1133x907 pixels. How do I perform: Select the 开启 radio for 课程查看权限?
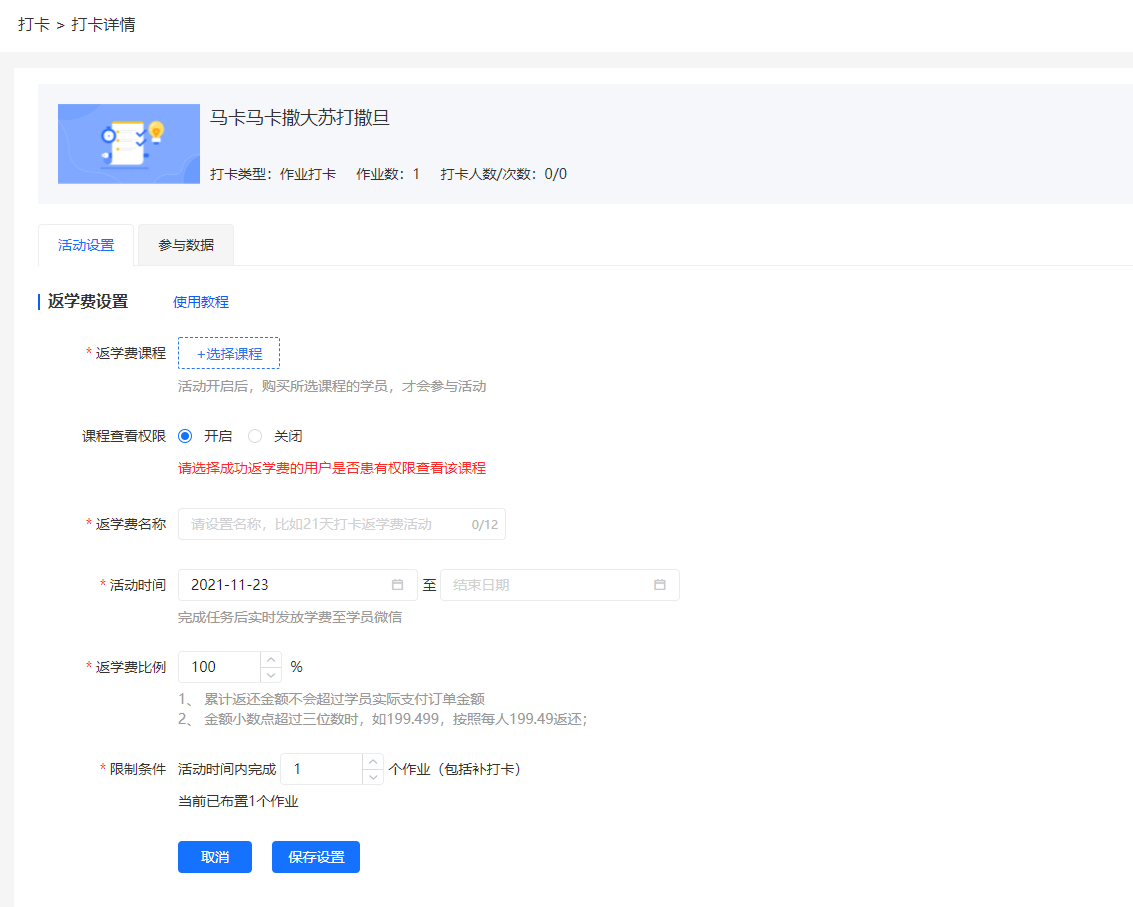tap(184, 435)
